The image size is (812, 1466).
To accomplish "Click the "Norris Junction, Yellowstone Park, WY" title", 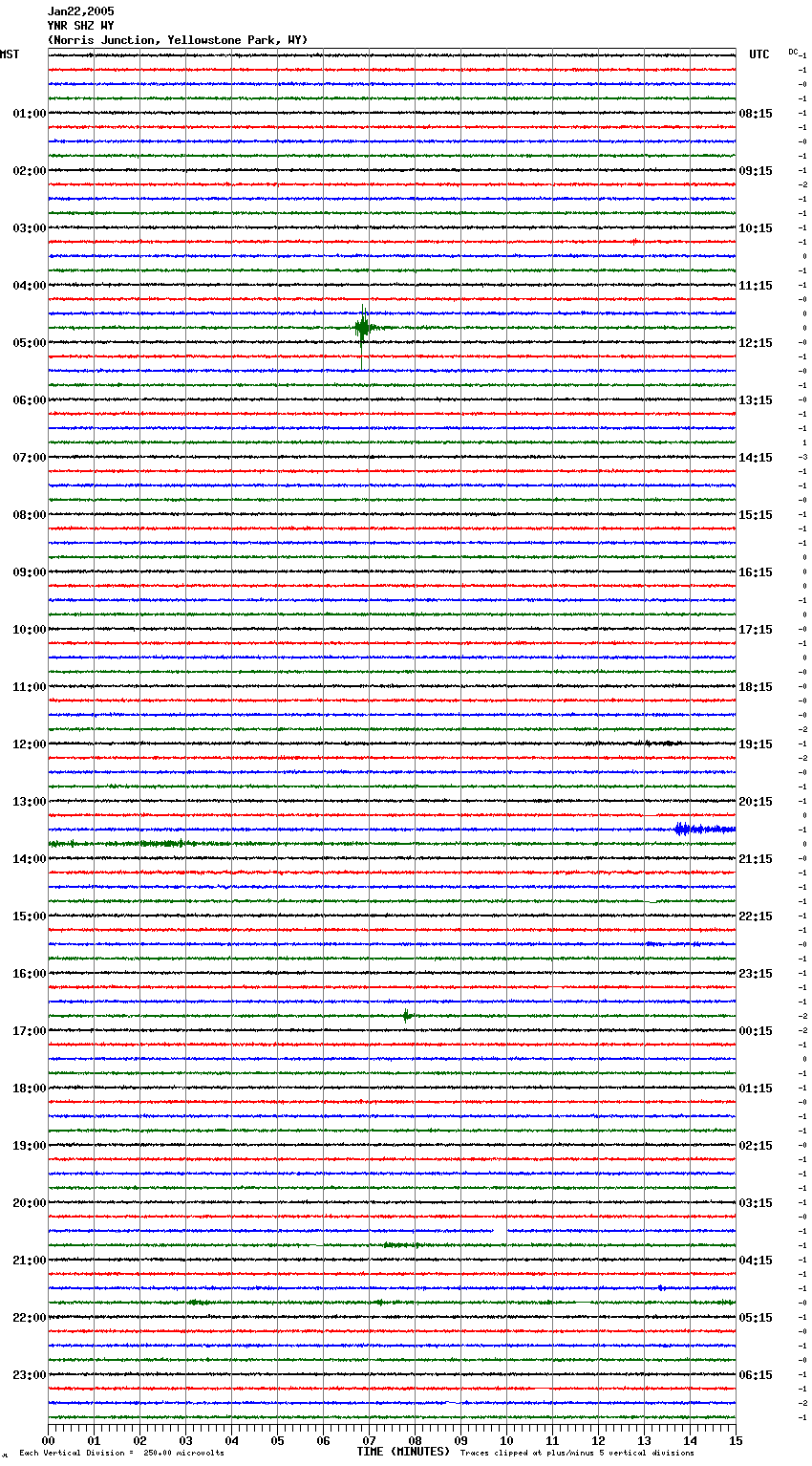I will click(x=178, y=40).
